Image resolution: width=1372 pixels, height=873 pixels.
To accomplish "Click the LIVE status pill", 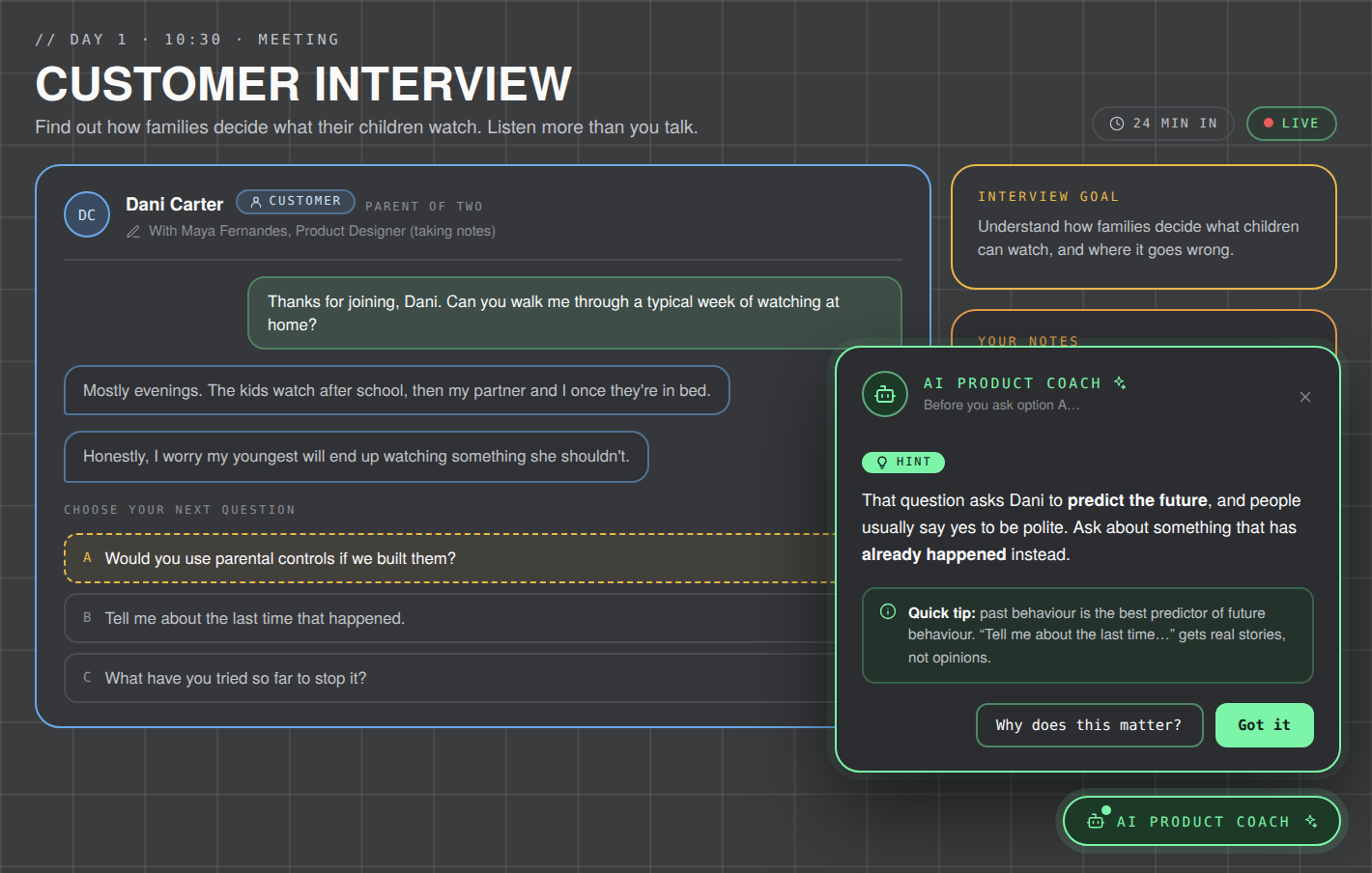I will tap(1291, 124).
